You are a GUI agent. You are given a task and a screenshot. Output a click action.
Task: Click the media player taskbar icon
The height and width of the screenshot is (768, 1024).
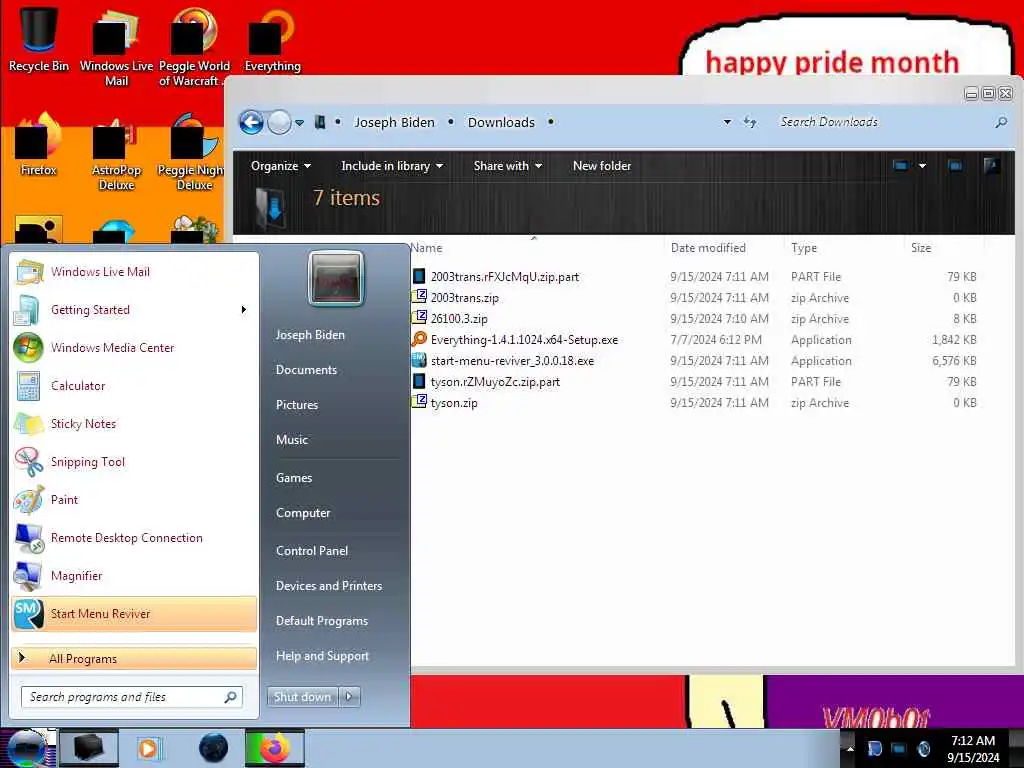tap(150, 748)
